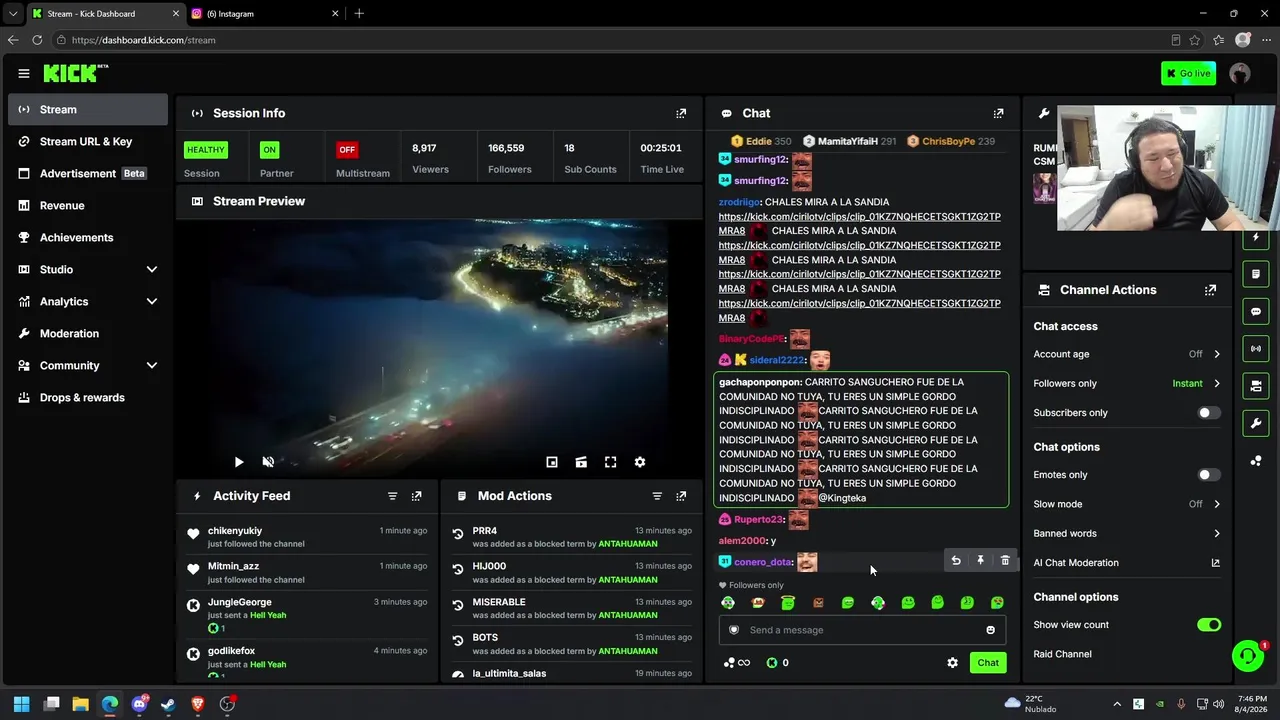This screenshot has width=1280, height=720.
Task: Open Activity Feed filter options
Action: coord(392,496)
